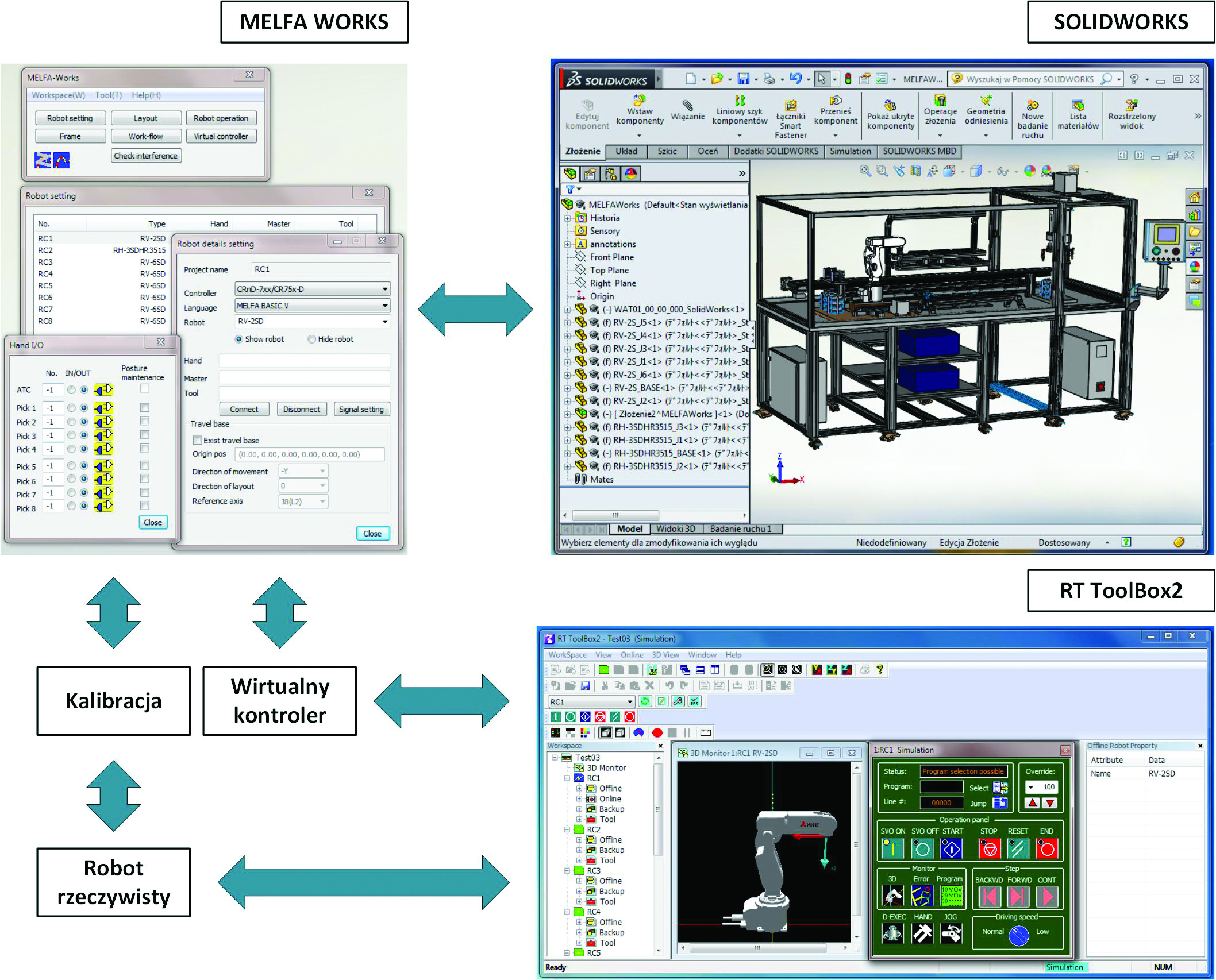Click the STOP icon in Operation panel
Screen dimensions: 1216x980
[x=990, y=848]
